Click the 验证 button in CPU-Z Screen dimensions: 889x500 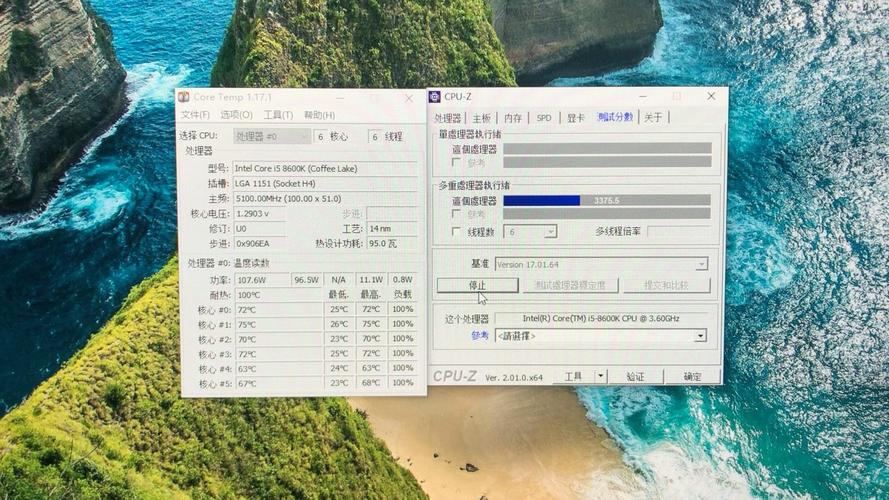click(x=635, y=377)
